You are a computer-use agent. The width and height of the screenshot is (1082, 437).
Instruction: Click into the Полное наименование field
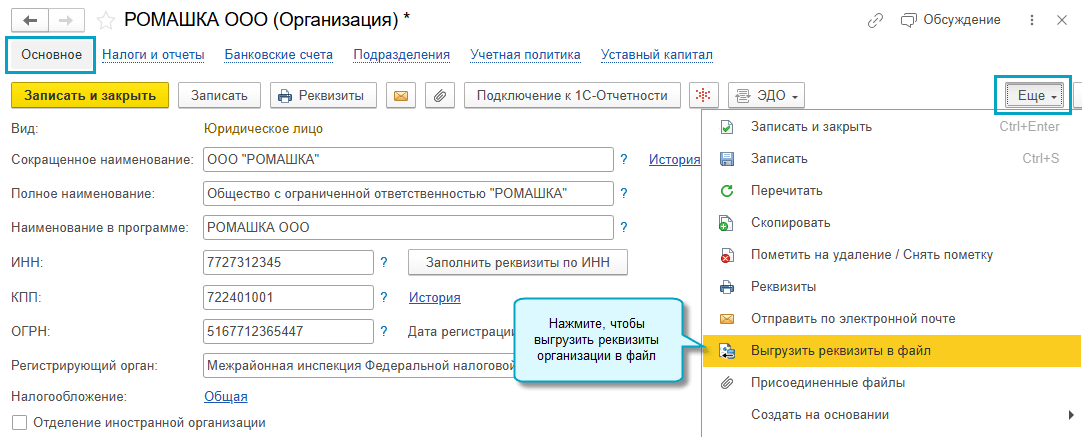(406, 193)
